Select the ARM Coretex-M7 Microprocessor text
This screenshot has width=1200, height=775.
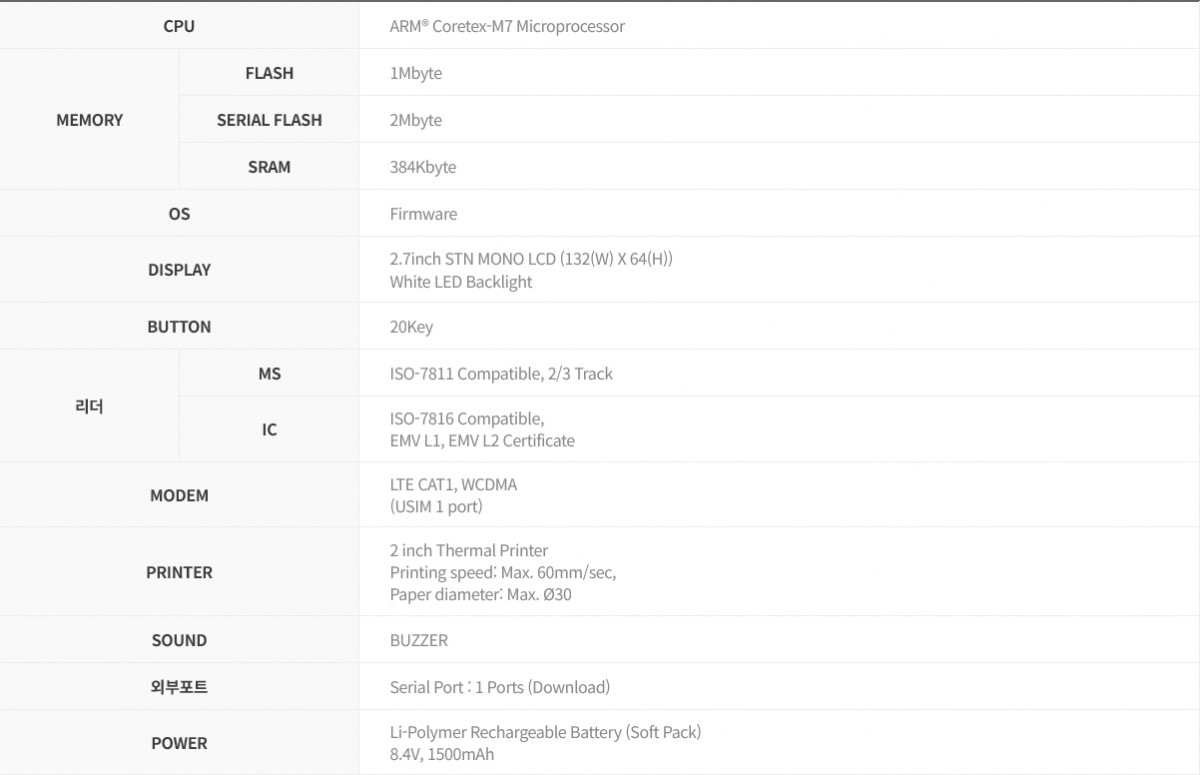(x=507, y=26)
